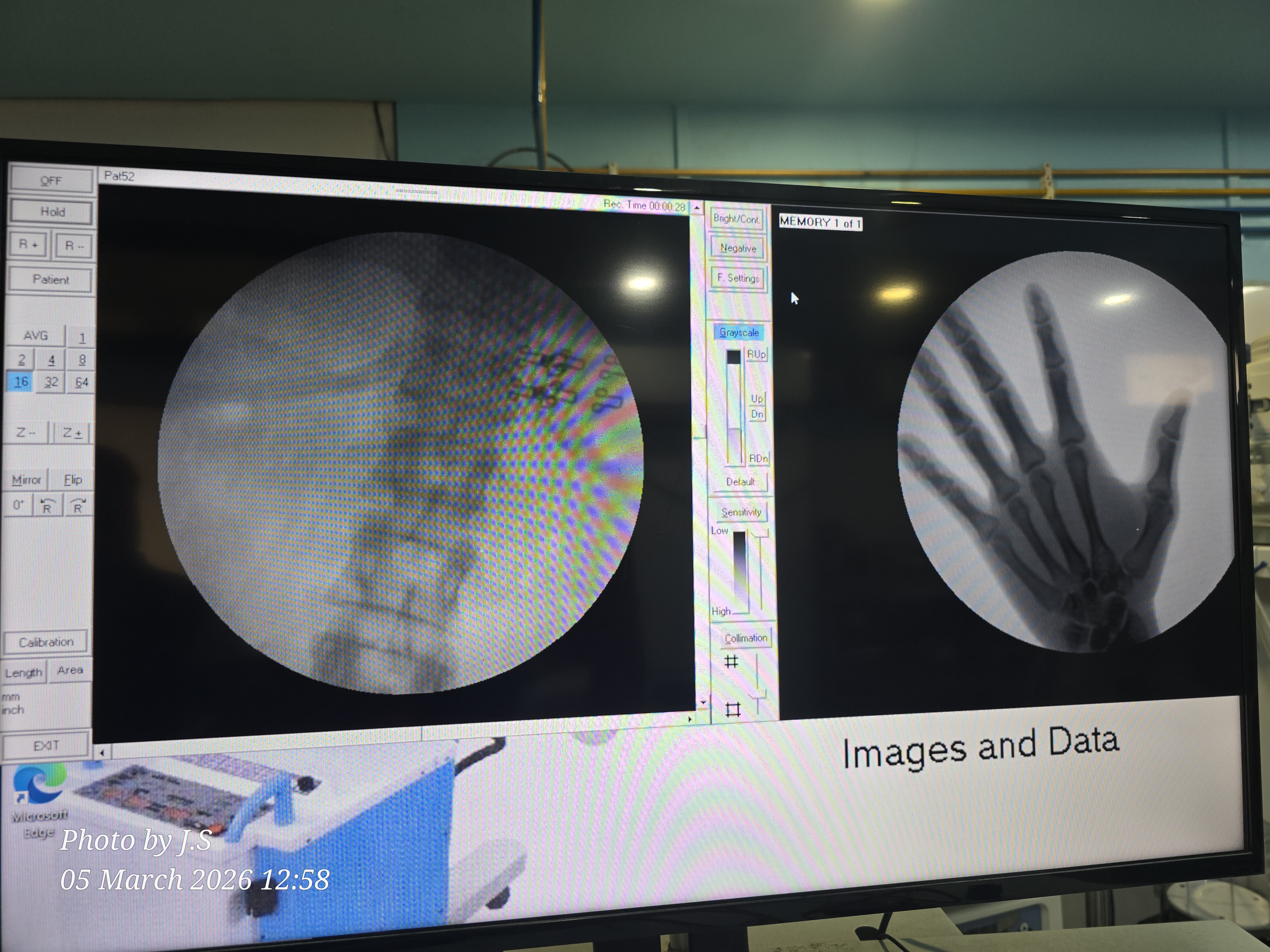
Task: Click the R -- button
Action: click(74, 246)
